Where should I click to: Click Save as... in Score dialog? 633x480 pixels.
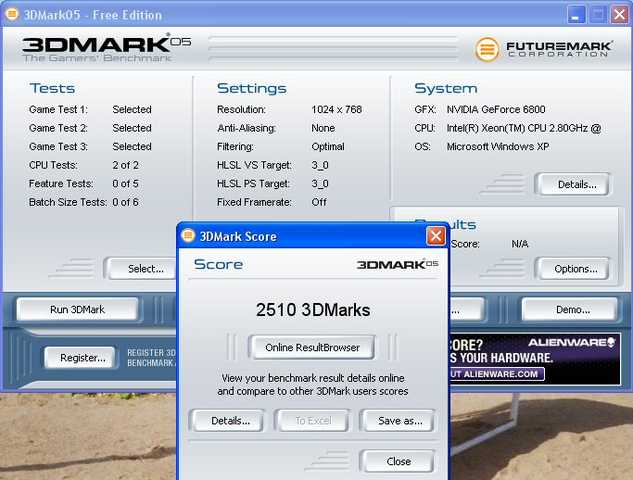(x=398, y=421)
